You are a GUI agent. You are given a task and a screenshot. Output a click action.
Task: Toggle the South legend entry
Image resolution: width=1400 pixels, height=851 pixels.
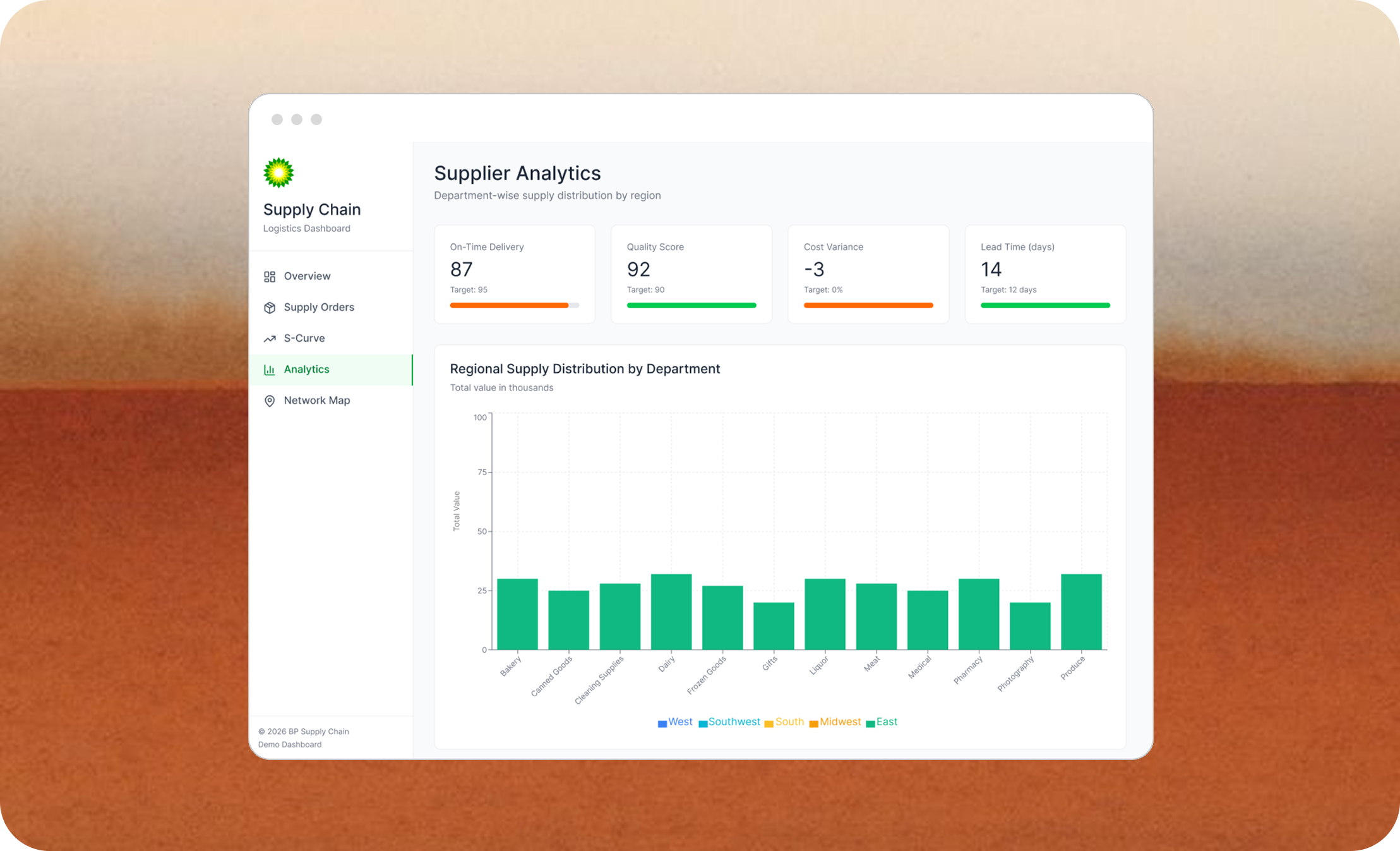click(784, 722)
